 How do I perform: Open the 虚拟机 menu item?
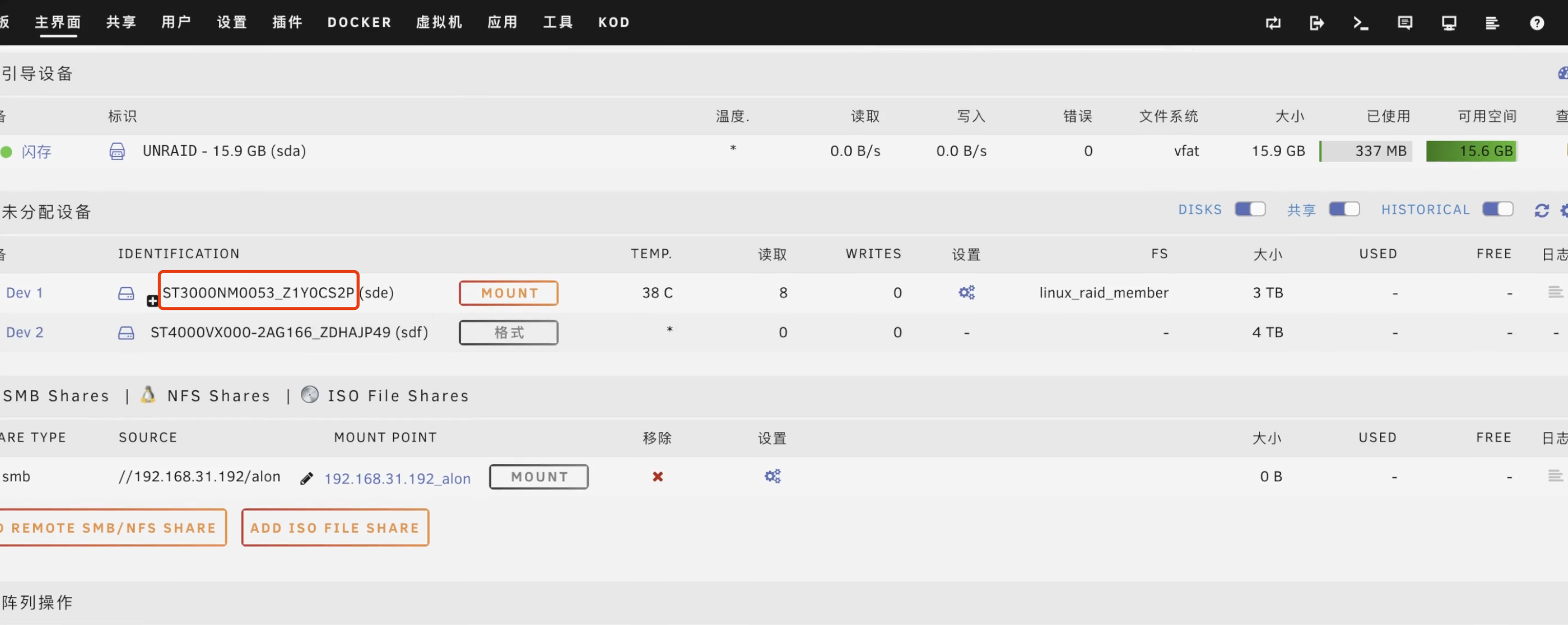[438, 23]
